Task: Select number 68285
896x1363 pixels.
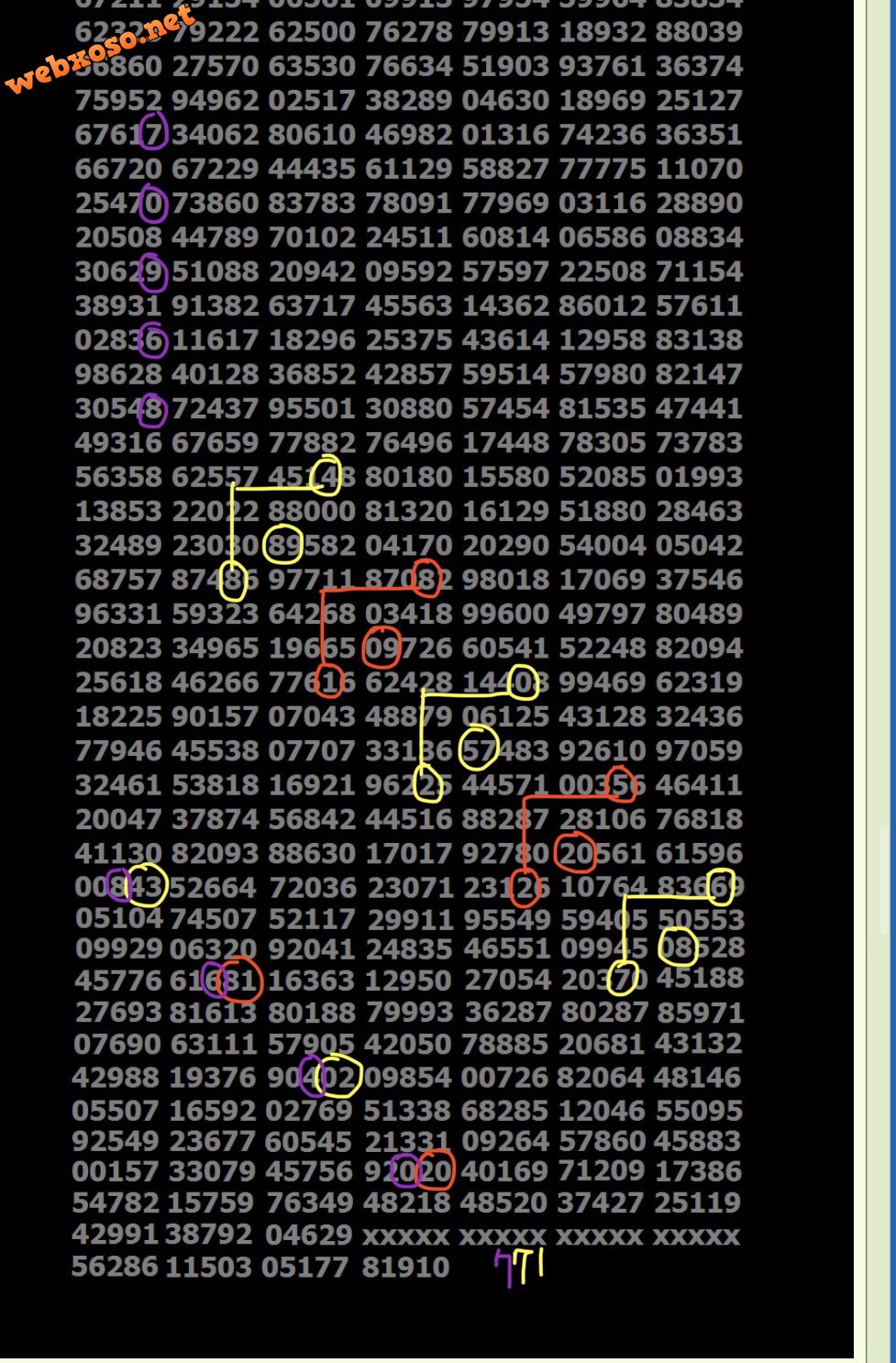Action: click(504, 1111)
